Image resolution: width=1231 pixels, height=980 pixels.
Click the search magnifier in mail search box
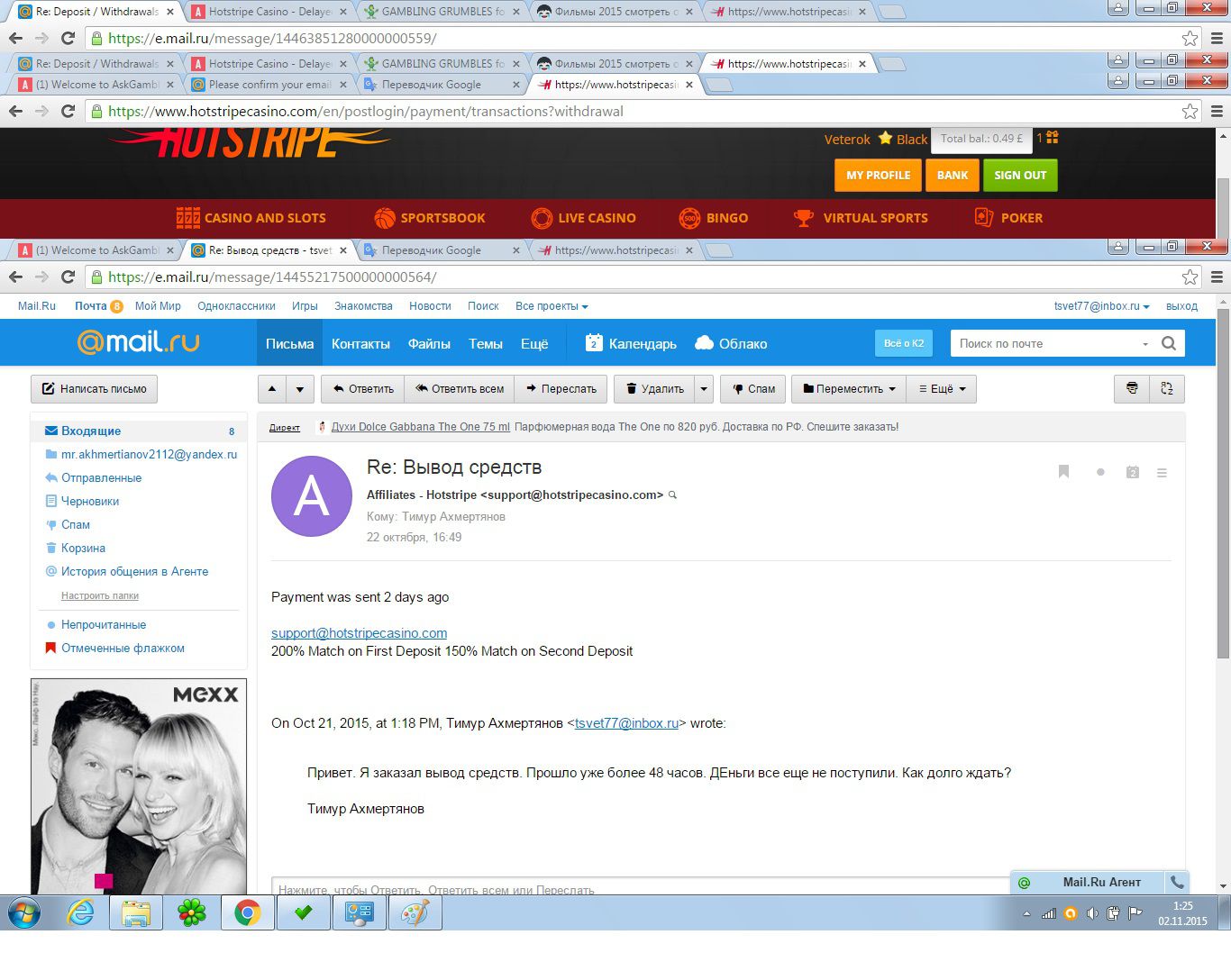click(1169, 343)
